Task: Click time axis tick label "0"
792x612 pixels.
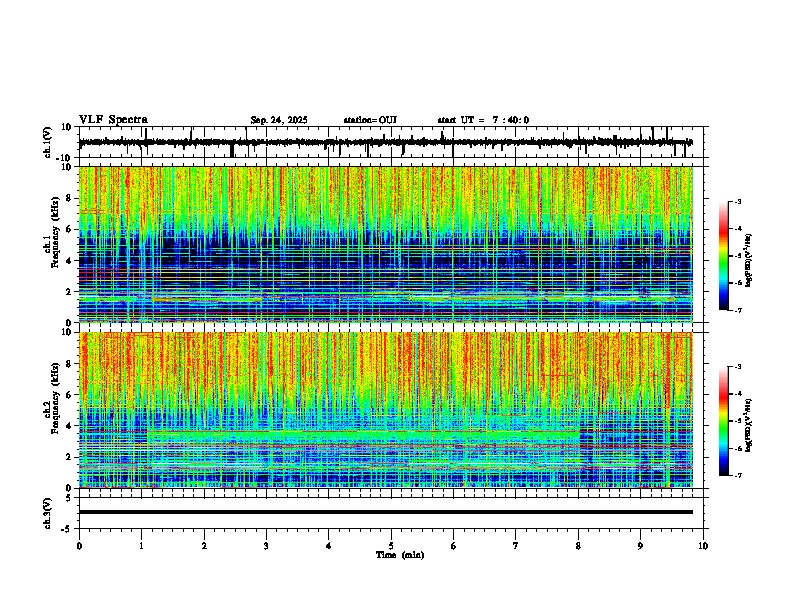Action: click(79, 546)
